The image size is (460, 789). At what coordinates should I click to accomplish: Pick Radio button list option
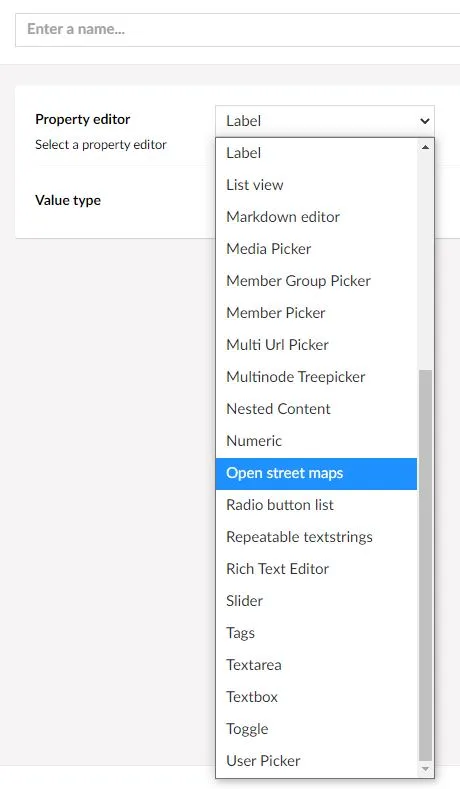[x=317, y=505]
